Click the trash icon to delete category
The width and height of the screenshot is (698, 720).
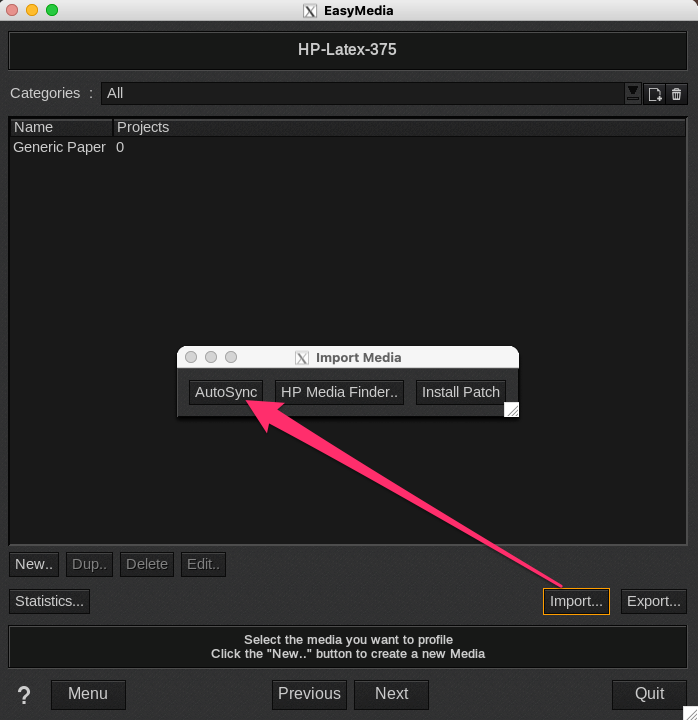tap(677, 94)
